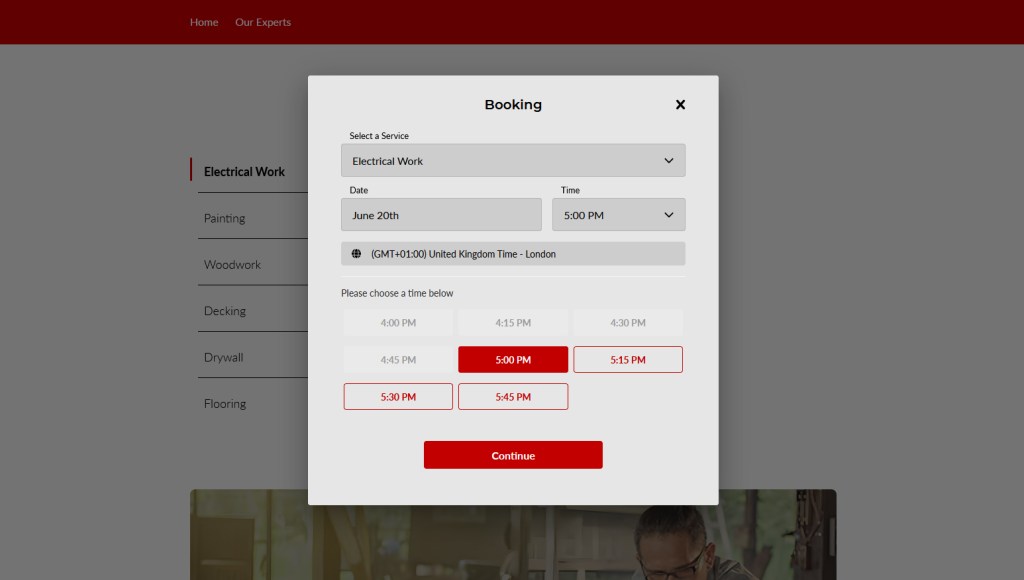
Task: Select the 5:30 PM time slot
Action: [x=398, y=397]
